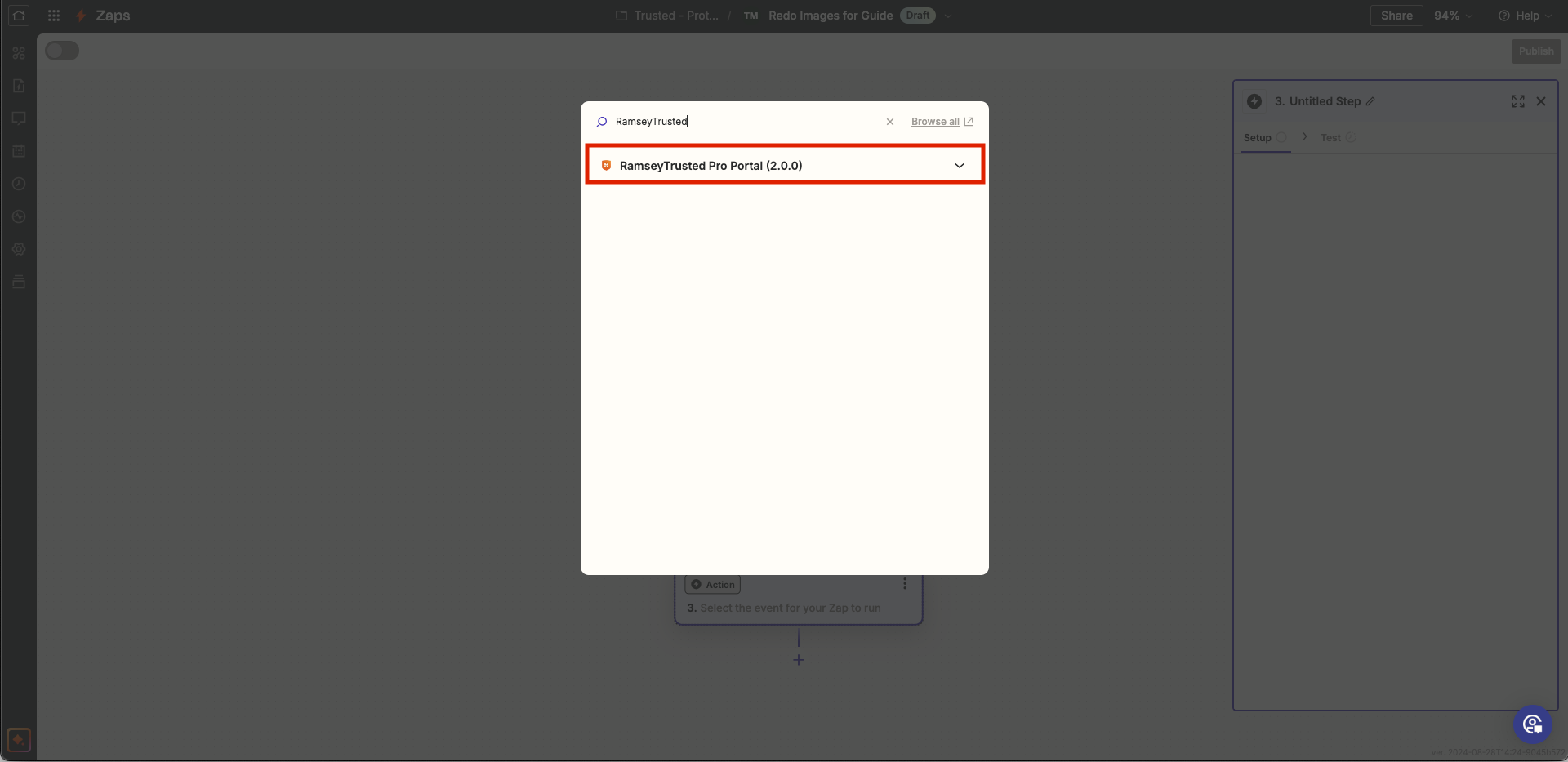The width and height of the screenshot is (1568, 762).
Task: Clear the app search field text
Action: (890, 122)
